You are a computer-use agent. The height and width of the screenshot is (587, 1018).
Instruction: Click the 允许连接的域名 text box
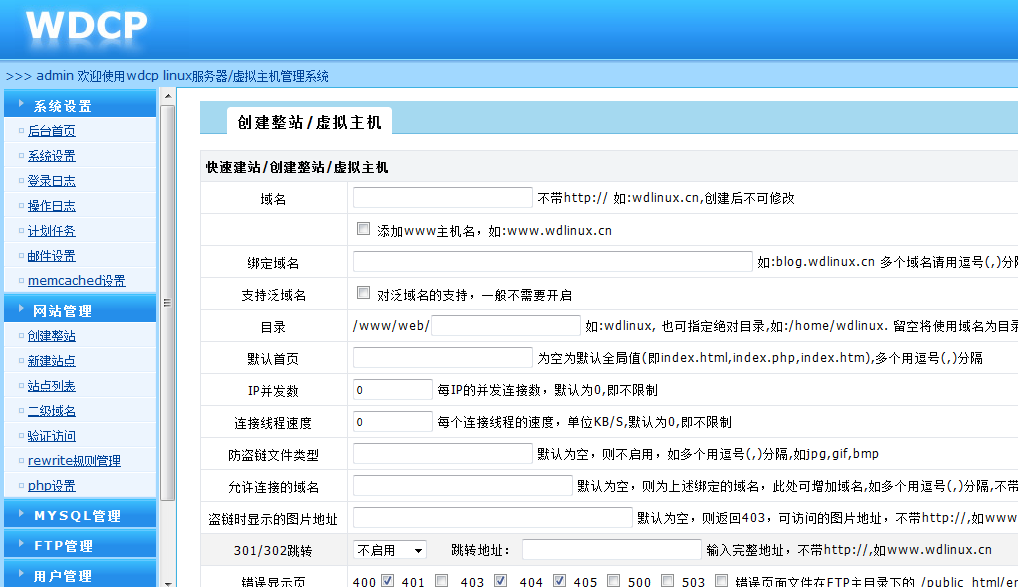(x=463, y=485)
